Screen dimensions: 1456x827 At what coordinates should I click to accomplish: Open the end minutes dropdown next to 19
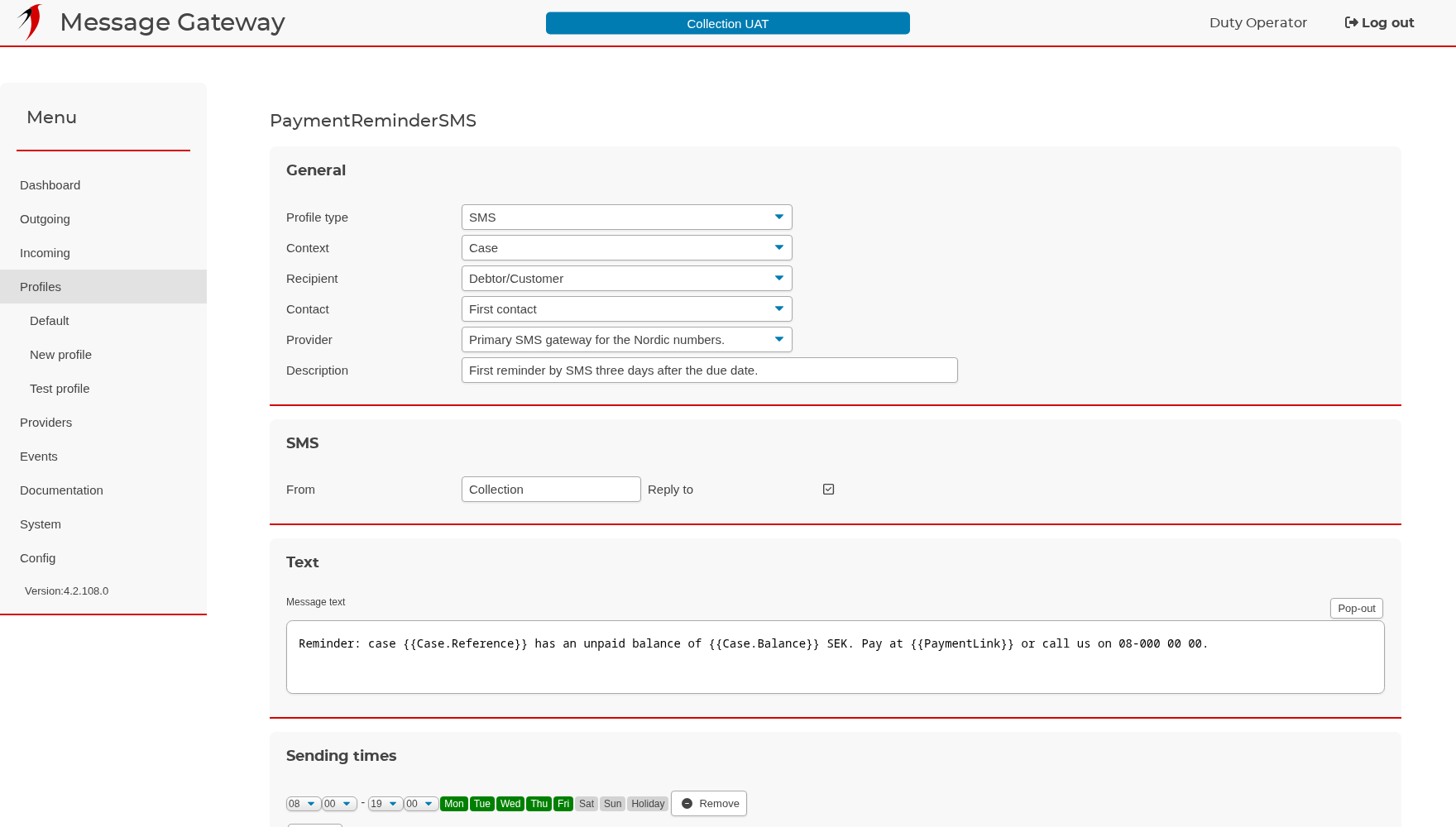[x=421, y=804]
